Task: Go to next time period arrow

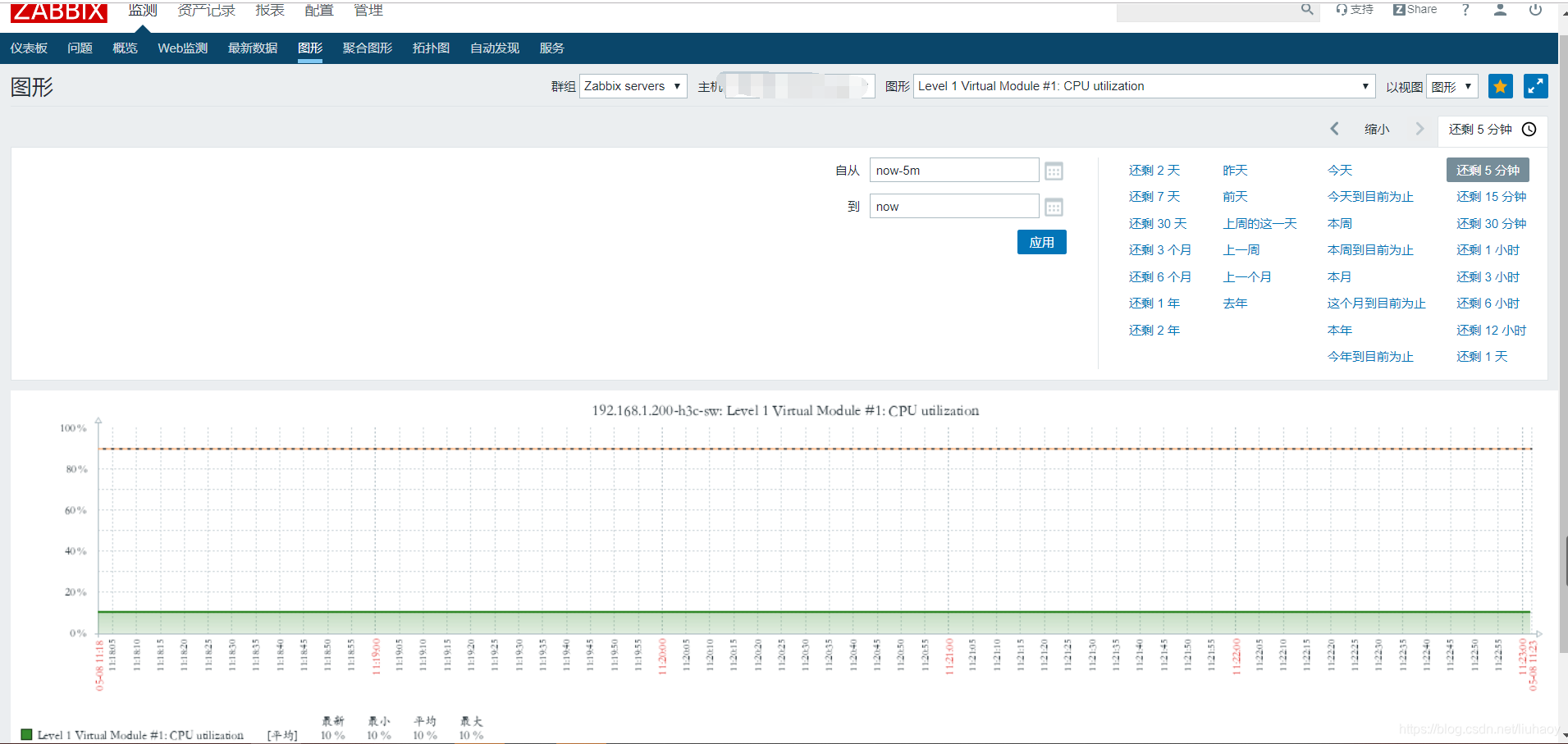Action: 1419,129
